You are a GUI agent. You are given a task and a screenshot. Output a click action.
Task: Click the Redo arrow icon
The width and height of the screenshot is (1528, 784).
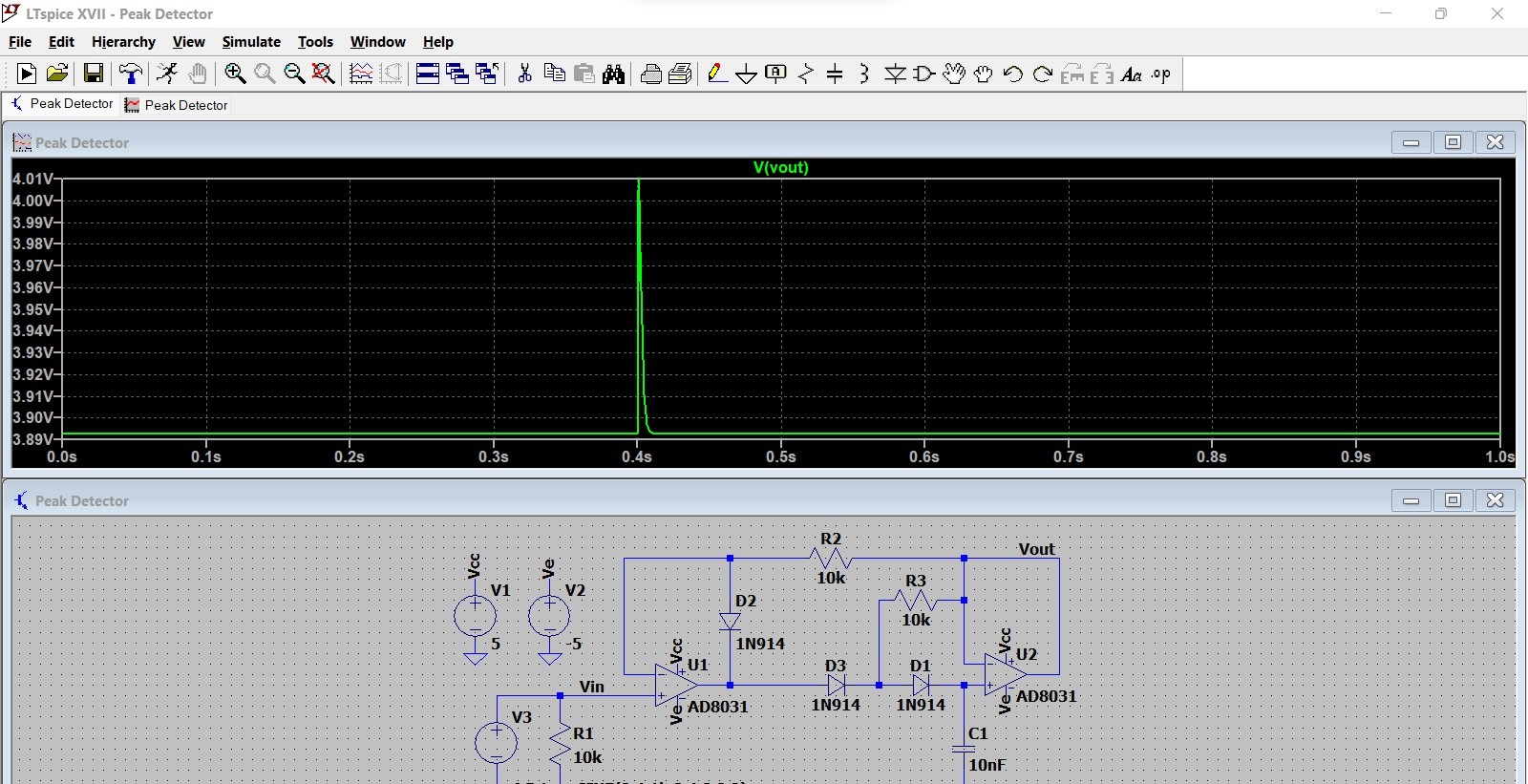[x=1043, y=74]
